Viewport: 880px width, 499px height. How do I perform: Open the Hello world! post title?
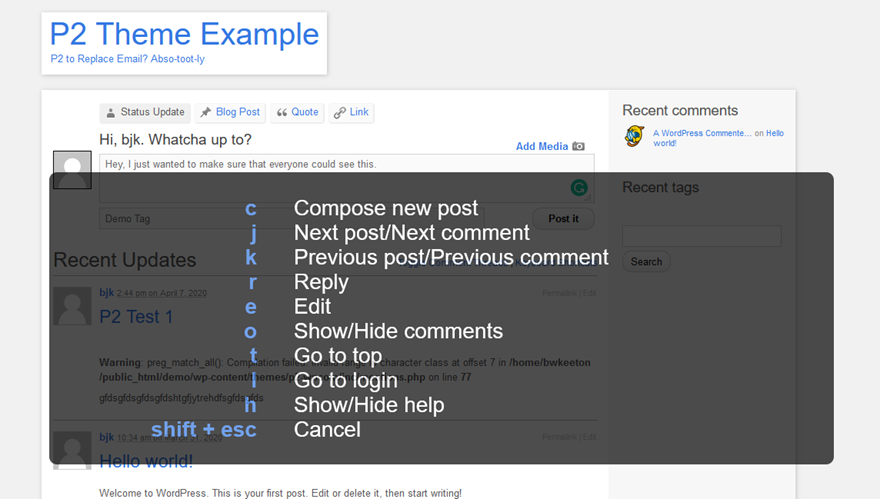pyautogui.click(x=146, y=461)
